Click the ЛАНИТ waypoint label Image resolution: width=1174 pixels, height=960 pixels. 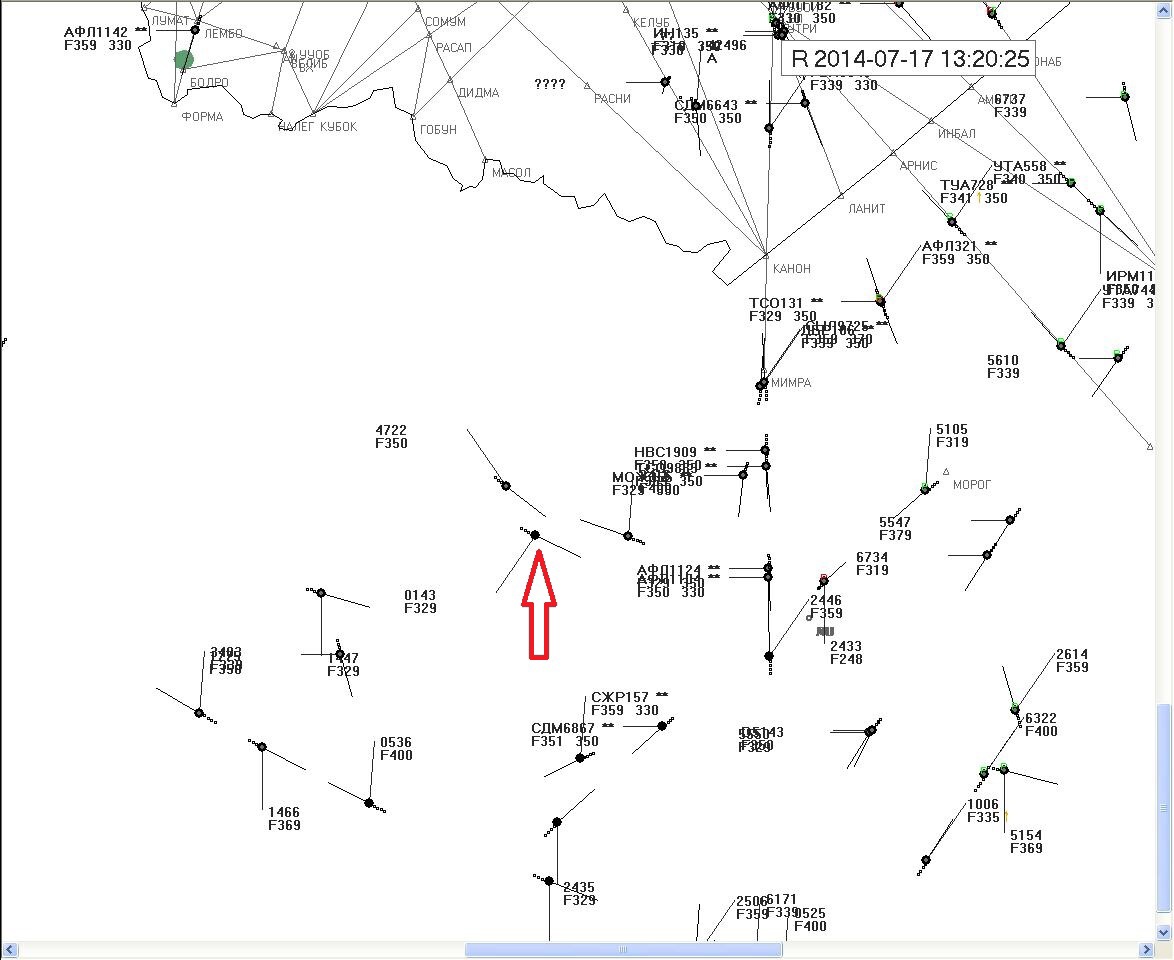(x=866, y=209)
